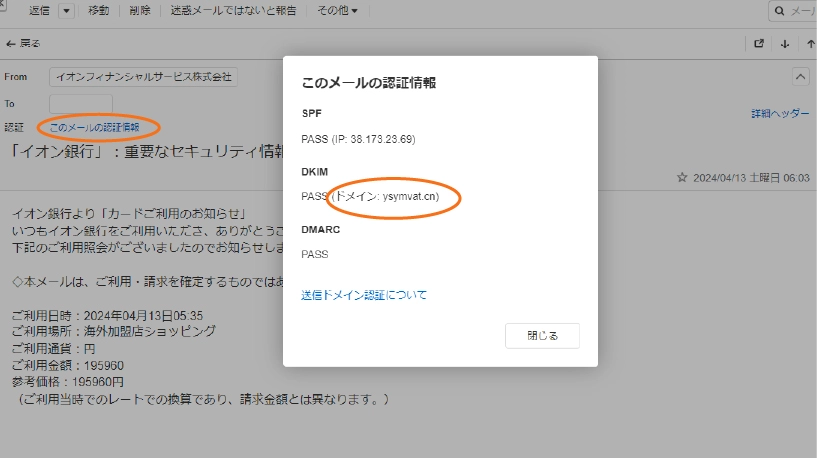
Task: Collapse the header with the chevron button
Action: click(800, 76)
